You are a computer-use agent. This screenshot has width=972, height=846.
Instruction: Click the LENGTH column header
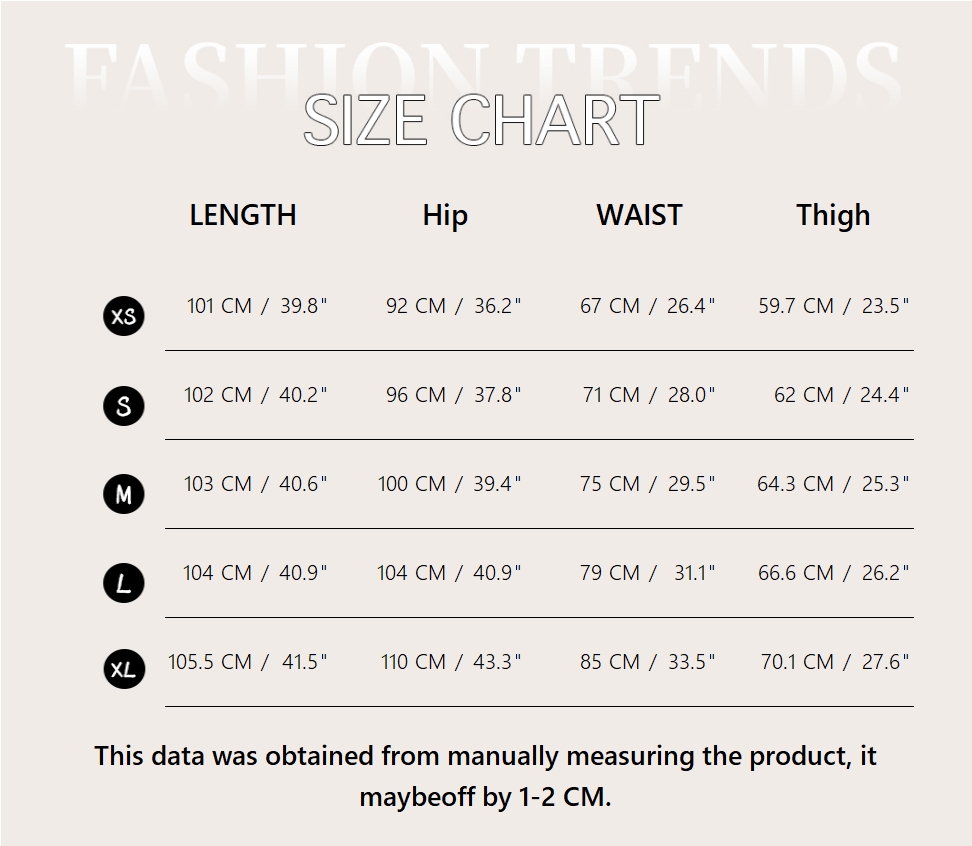[243, 215]
